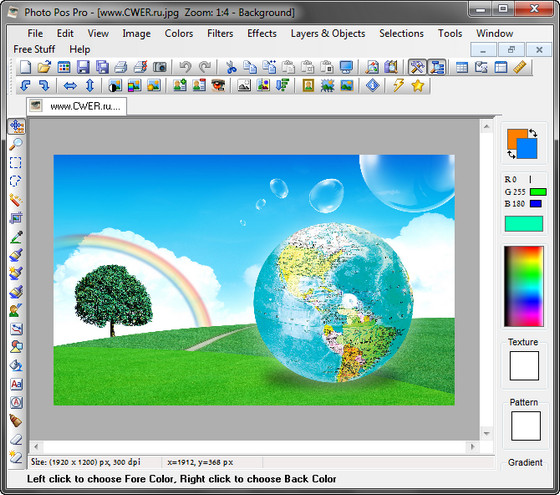Screen dimensions: 560x495
Task: Click the Save floppy disk icon
Action: coord(83,67)
